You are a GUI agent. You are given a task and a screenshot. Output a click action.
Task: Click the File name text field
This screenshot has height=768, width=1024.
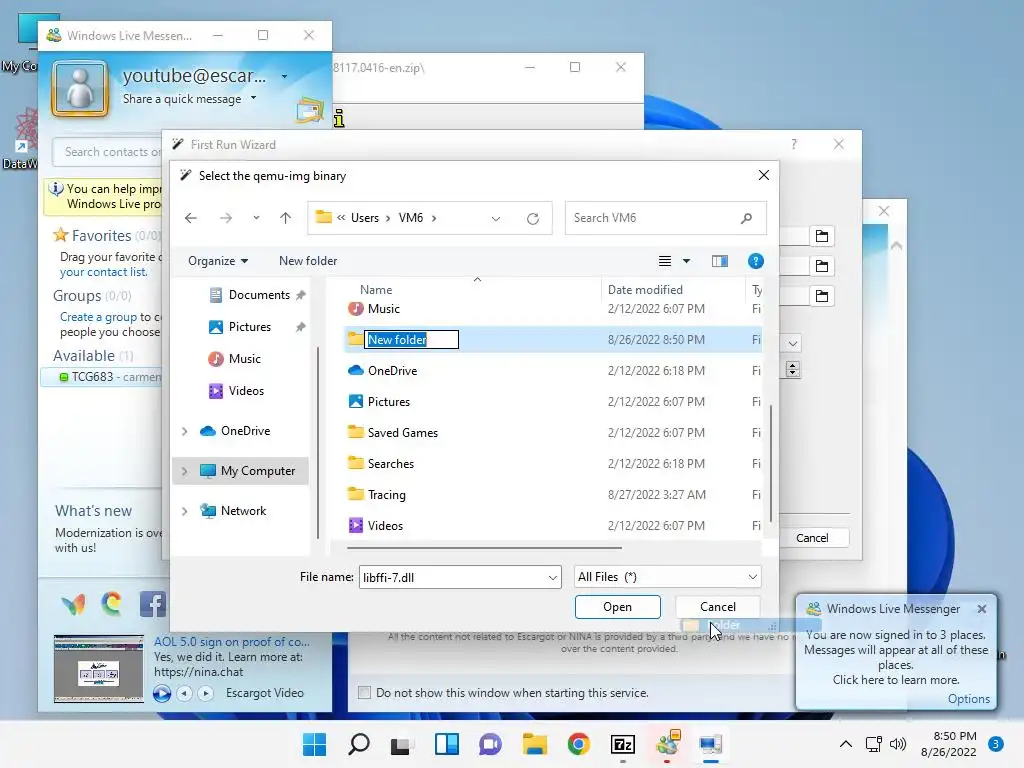452,577
